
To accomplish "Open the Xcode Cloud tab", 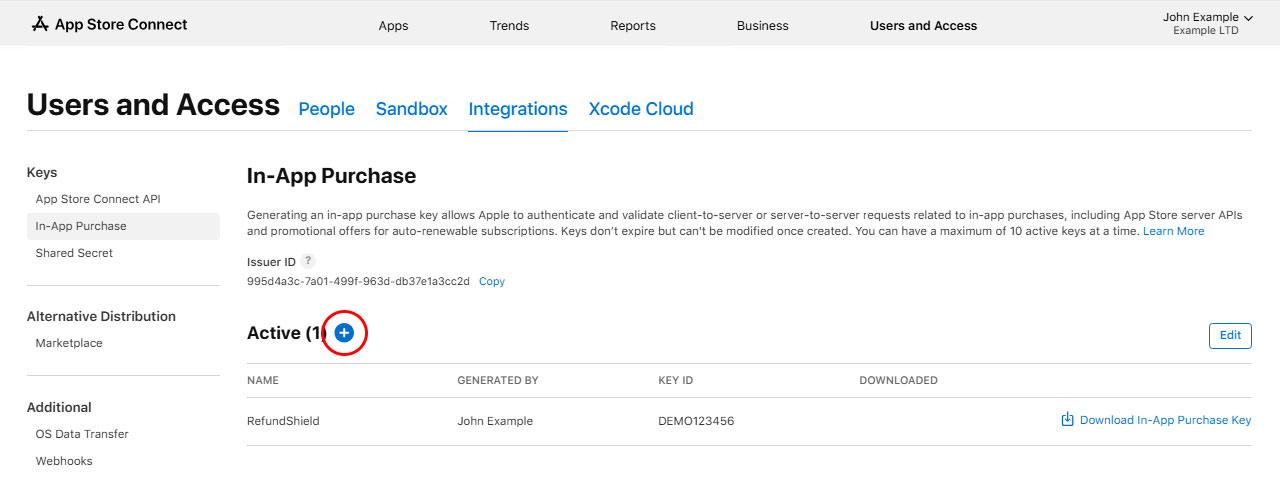I will tap(641, 109).
